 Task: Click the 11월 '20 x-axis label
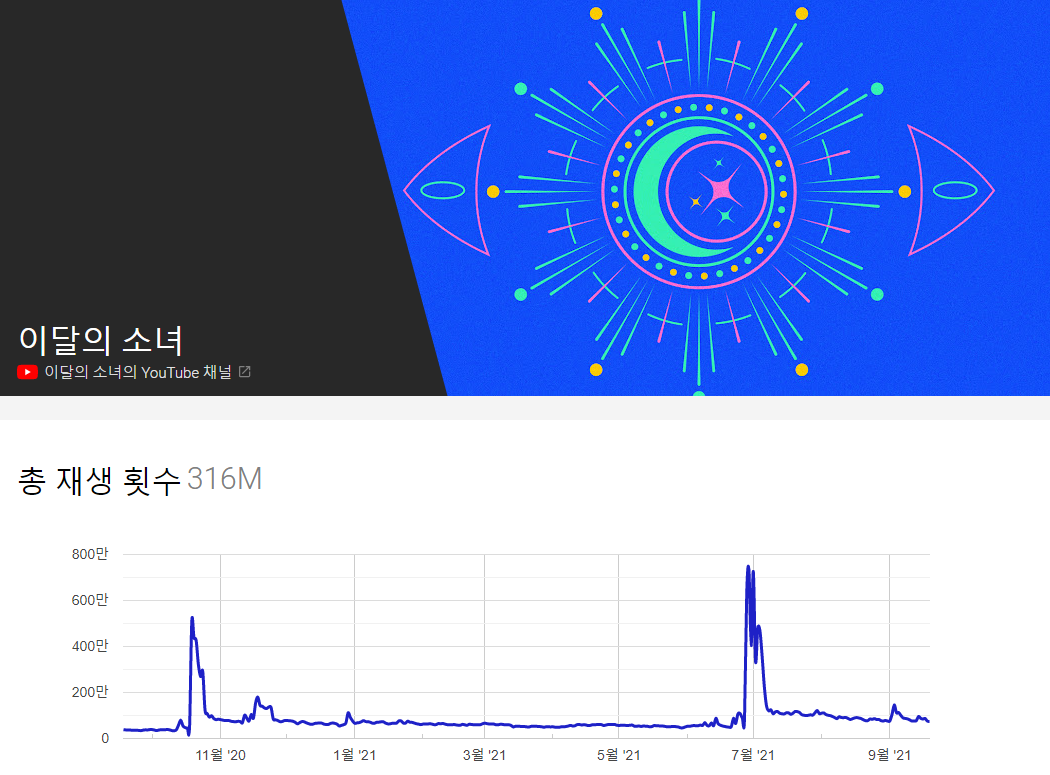tap(220, 755)
